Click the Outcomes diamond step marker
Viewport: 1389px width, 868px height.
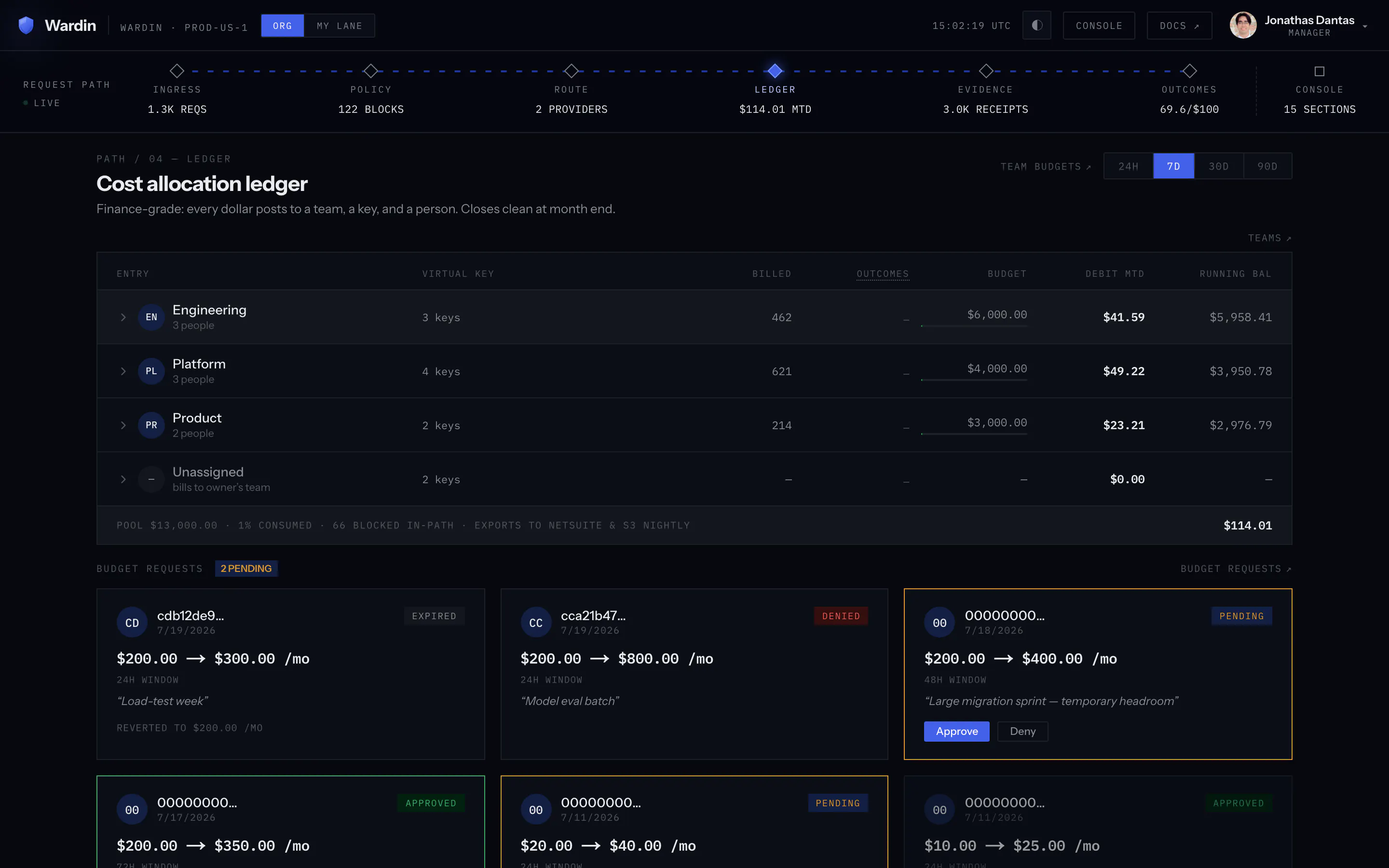1189,70
